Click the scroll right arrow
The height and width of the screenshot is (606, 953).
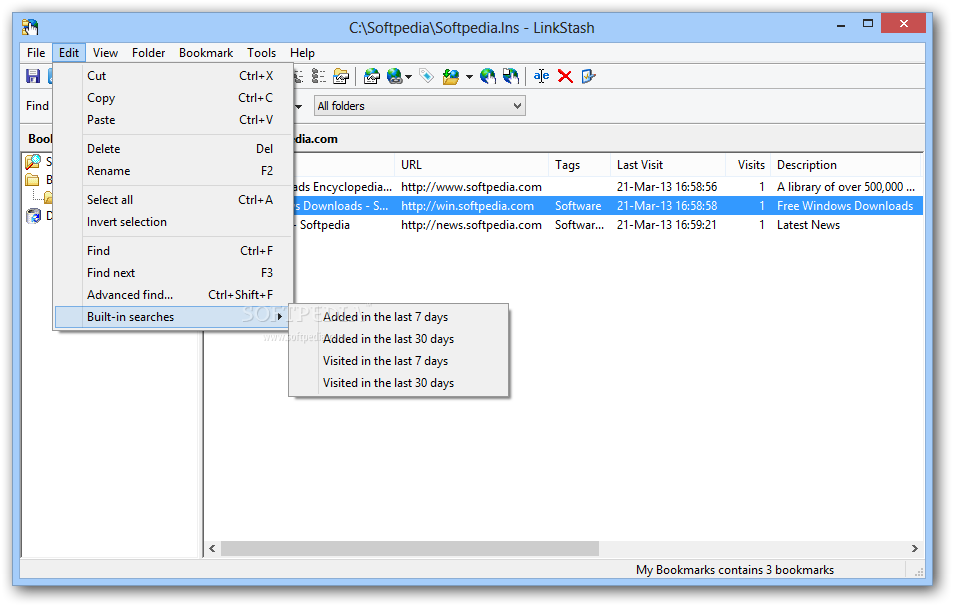(x=915, y=548)
